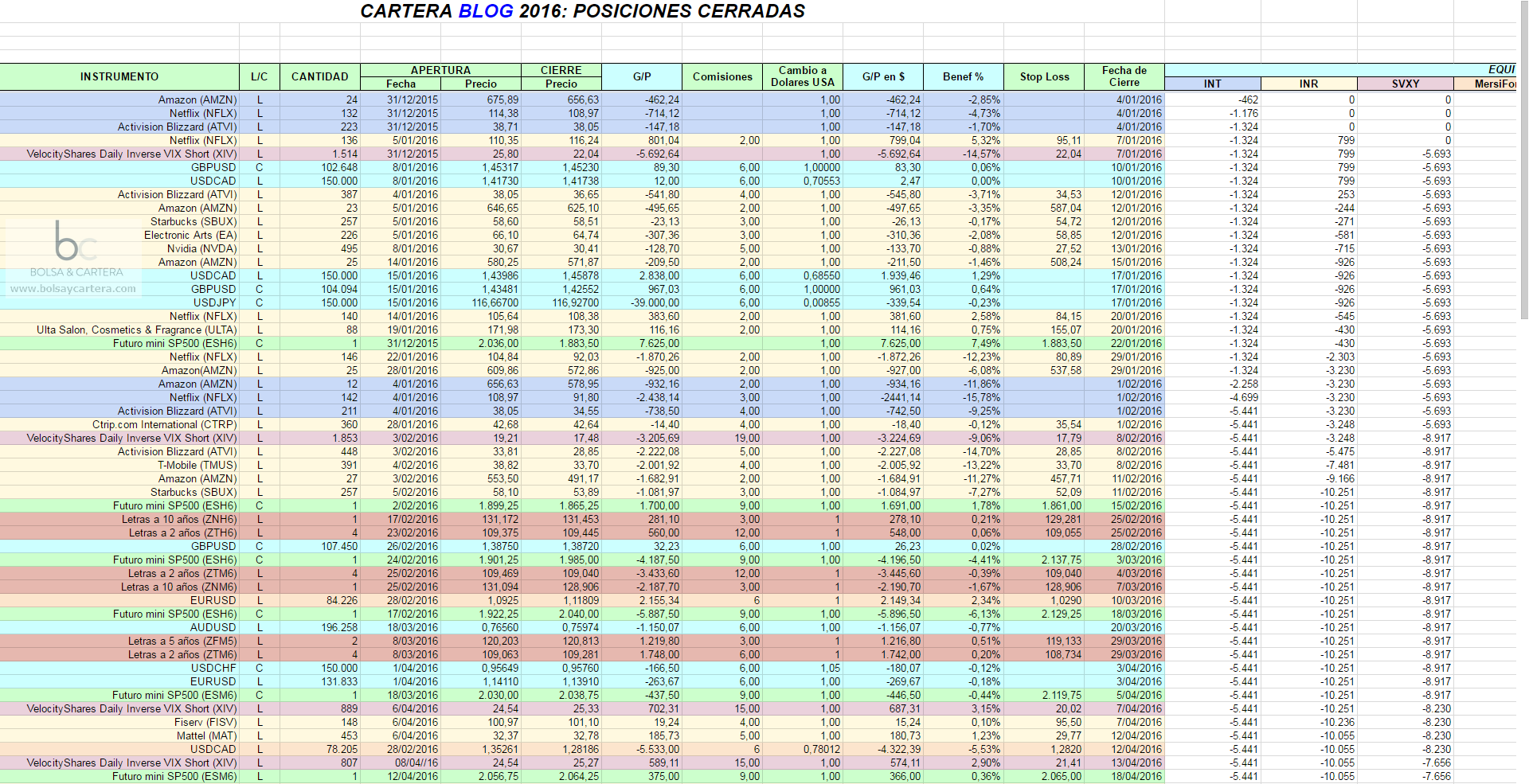Click the Benef % value 7,49%

pyautogui.click(x=964, y=343)
